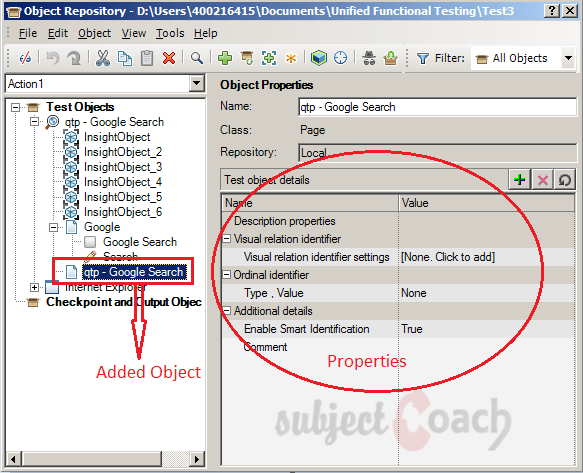Click the circular reset properties icon
This screenshot has height=473, width=583.
point(565,180)
